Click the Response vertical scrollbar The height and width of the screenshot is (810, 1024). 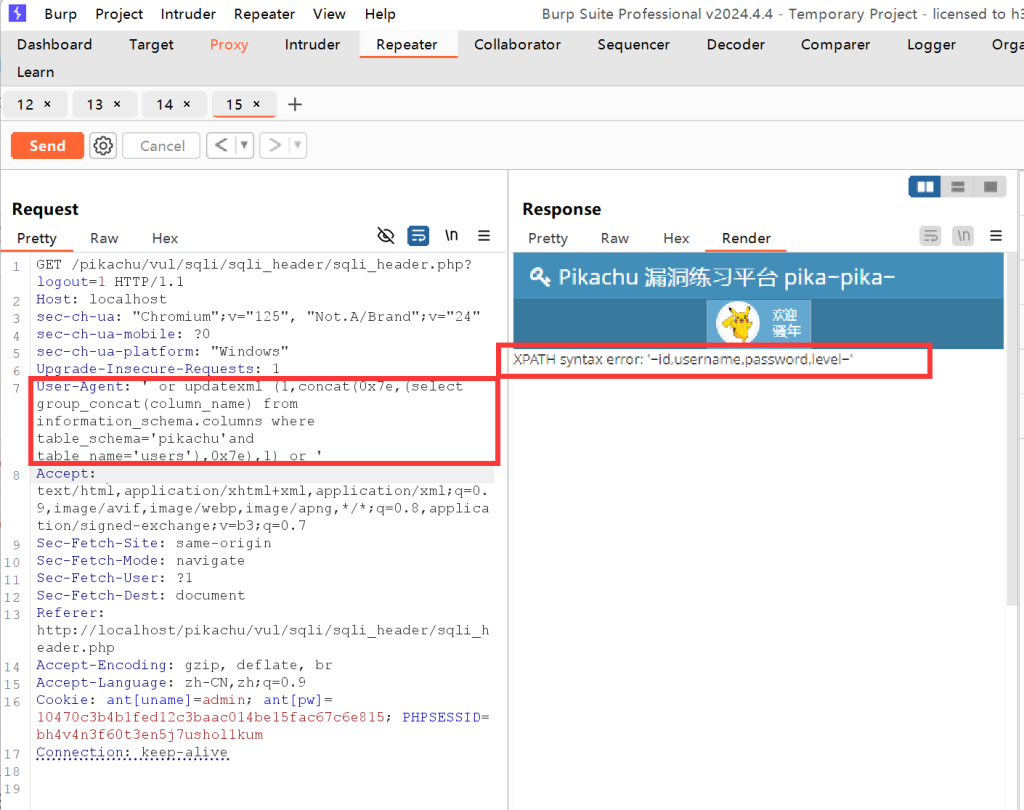(x=1012, y=431)
